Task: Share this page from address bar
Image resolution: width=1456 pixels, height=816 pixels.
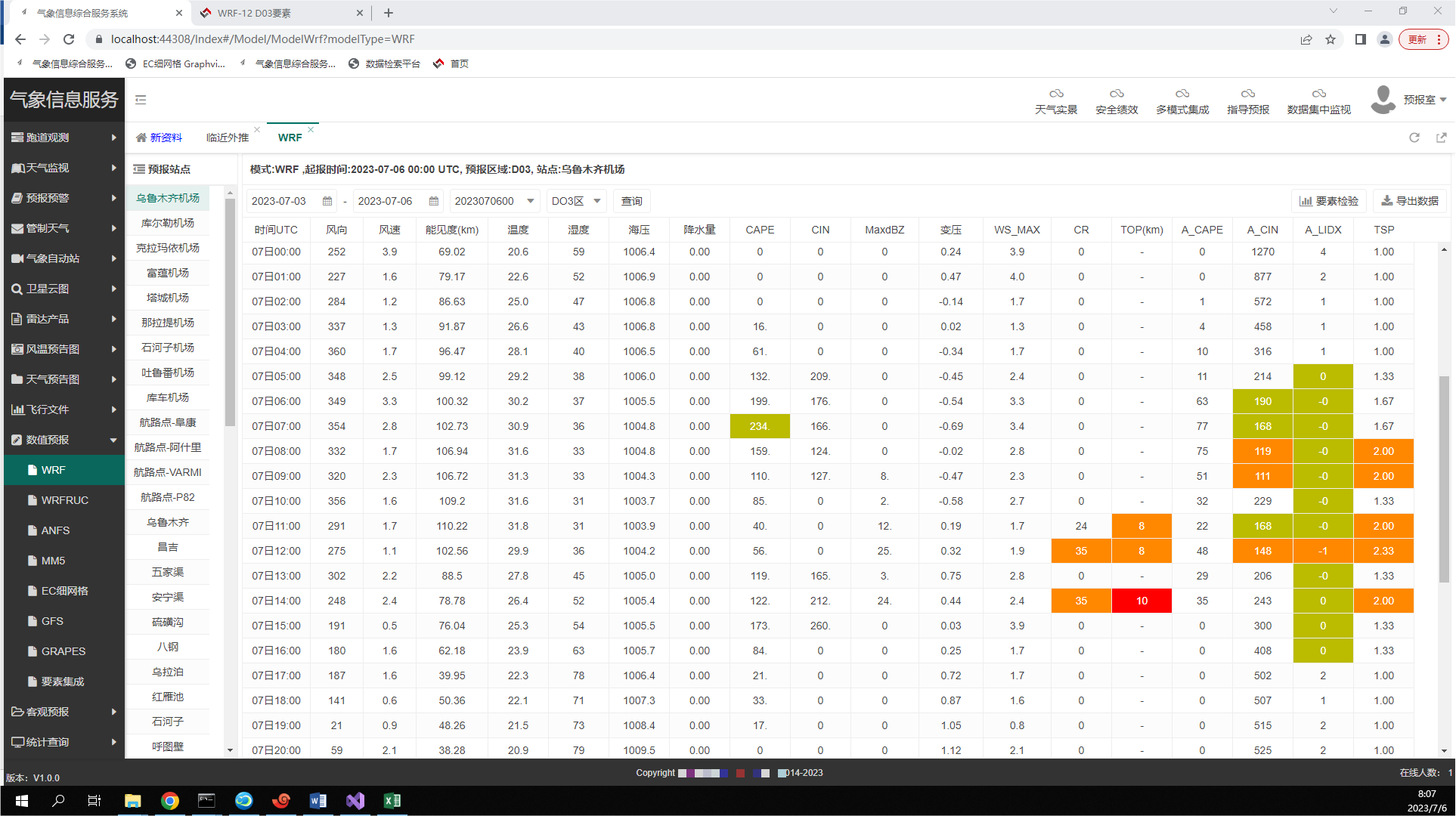Action: [x=1306, y=39]
